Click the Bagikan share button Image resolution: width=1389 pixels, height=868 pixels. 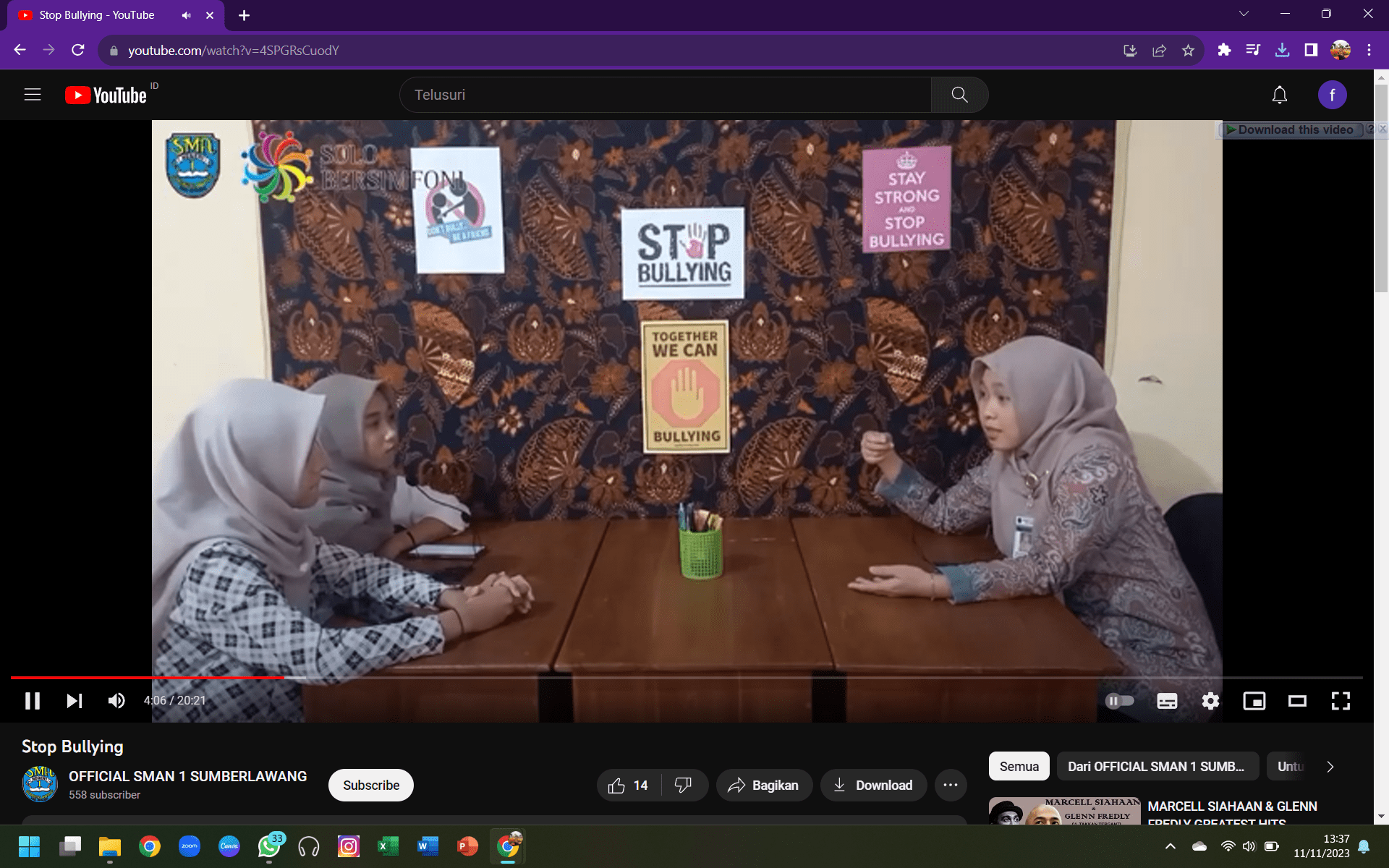(764, 785)
